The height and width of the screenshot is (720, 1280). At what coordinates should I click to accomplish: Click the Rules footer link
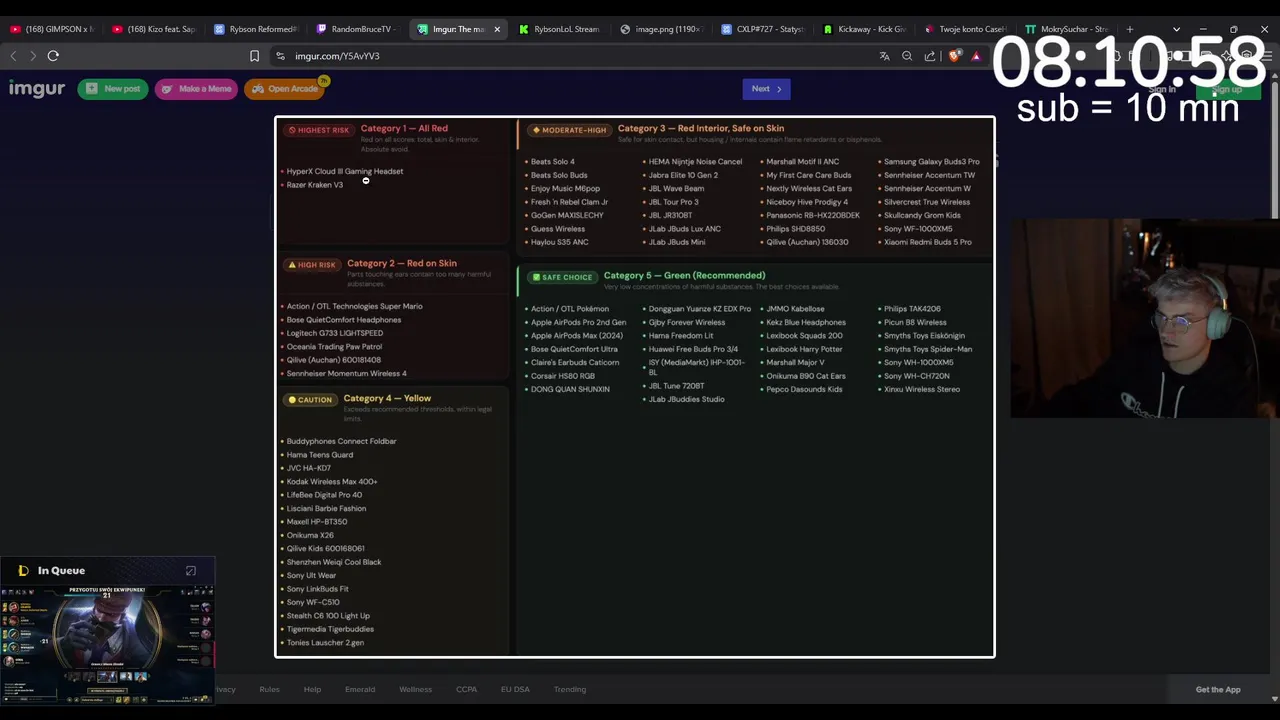point(269,689)
